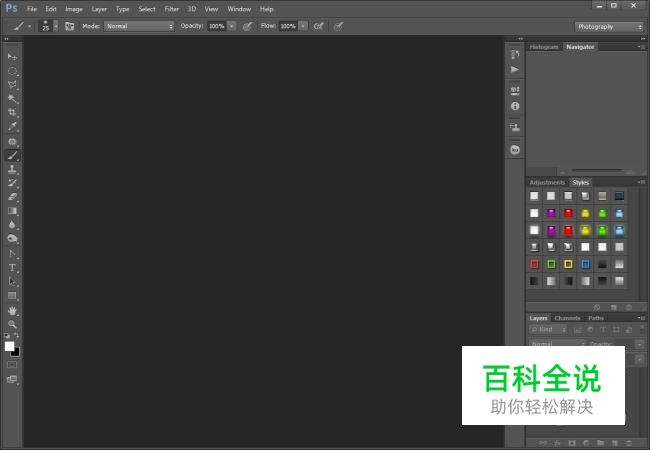Toggle pressure for size button
The height and width of the screenshot is (450, 650).
pos(338,26)
